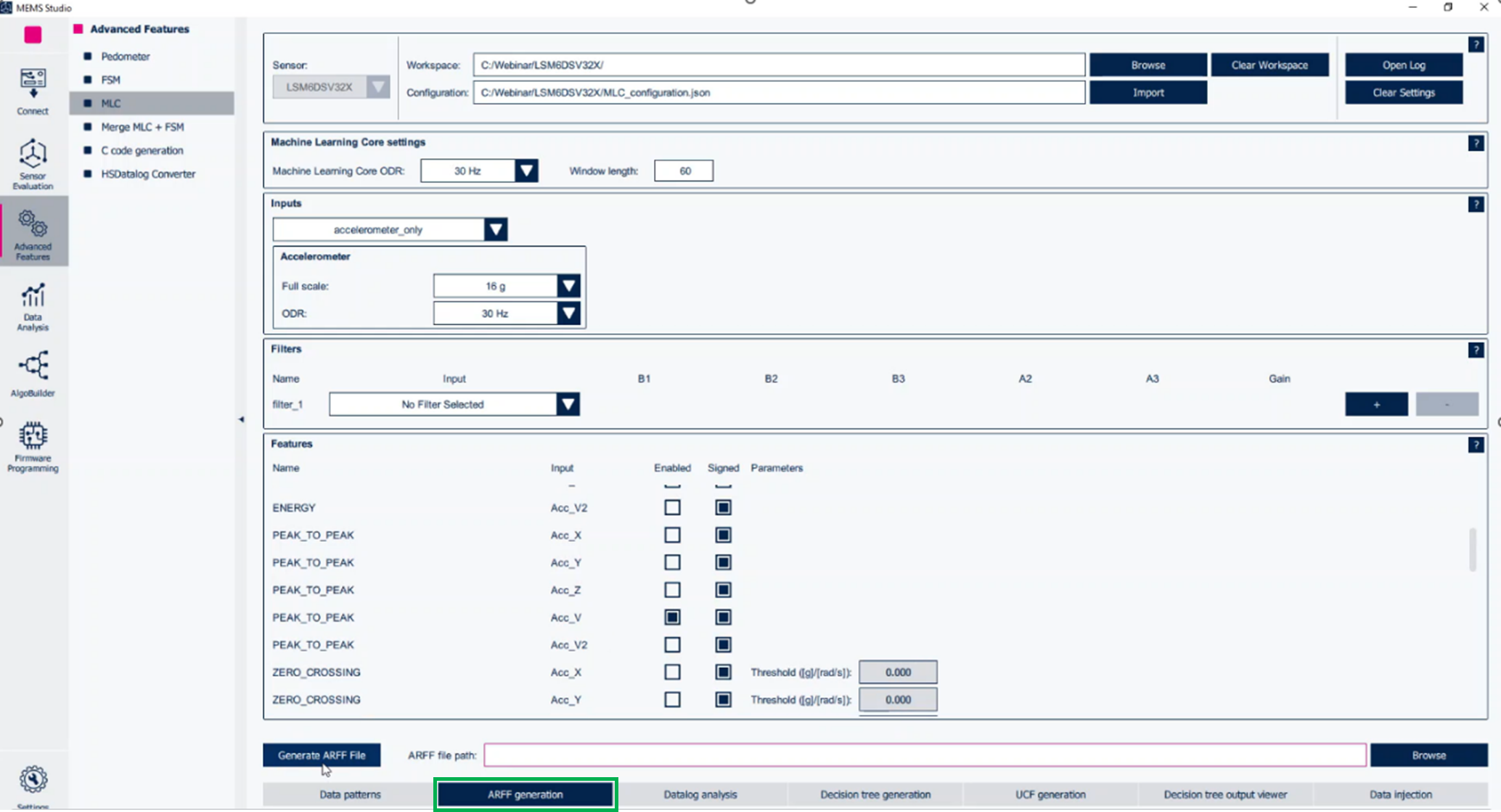The height and width of the screenshot is (812, 1501).
Task: Disable the enabled PEAK_TO_PEAK Acc_V feature
Action: point(672,617)
